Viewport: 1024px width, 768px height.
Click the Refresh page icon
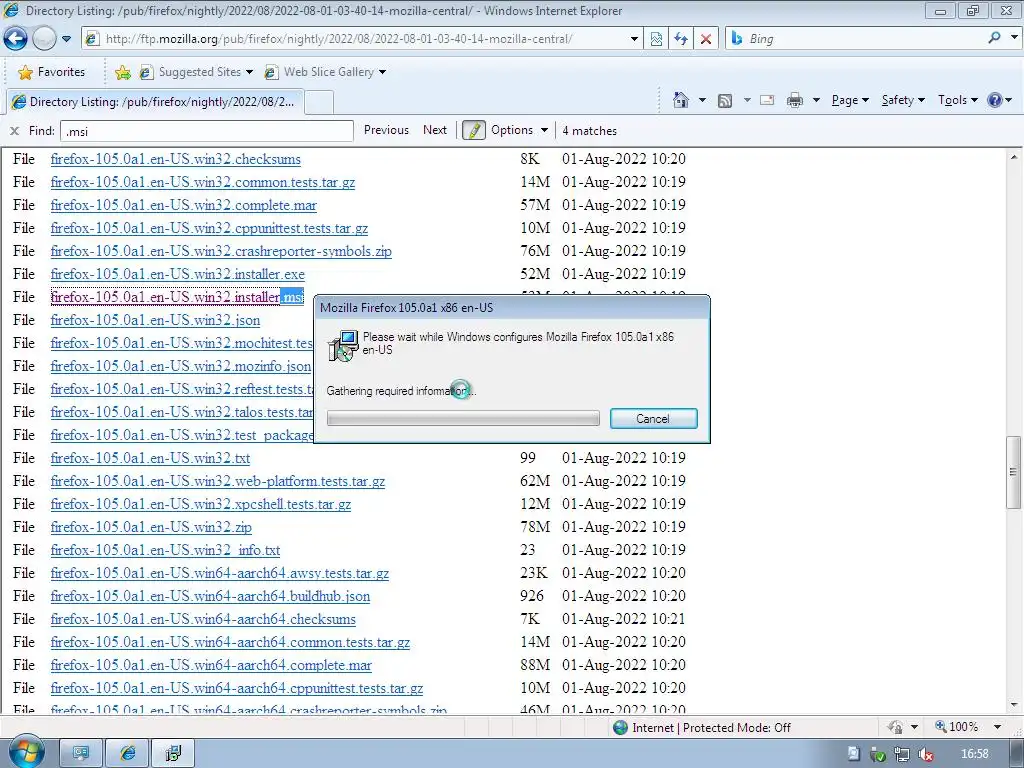click(681, 39)
